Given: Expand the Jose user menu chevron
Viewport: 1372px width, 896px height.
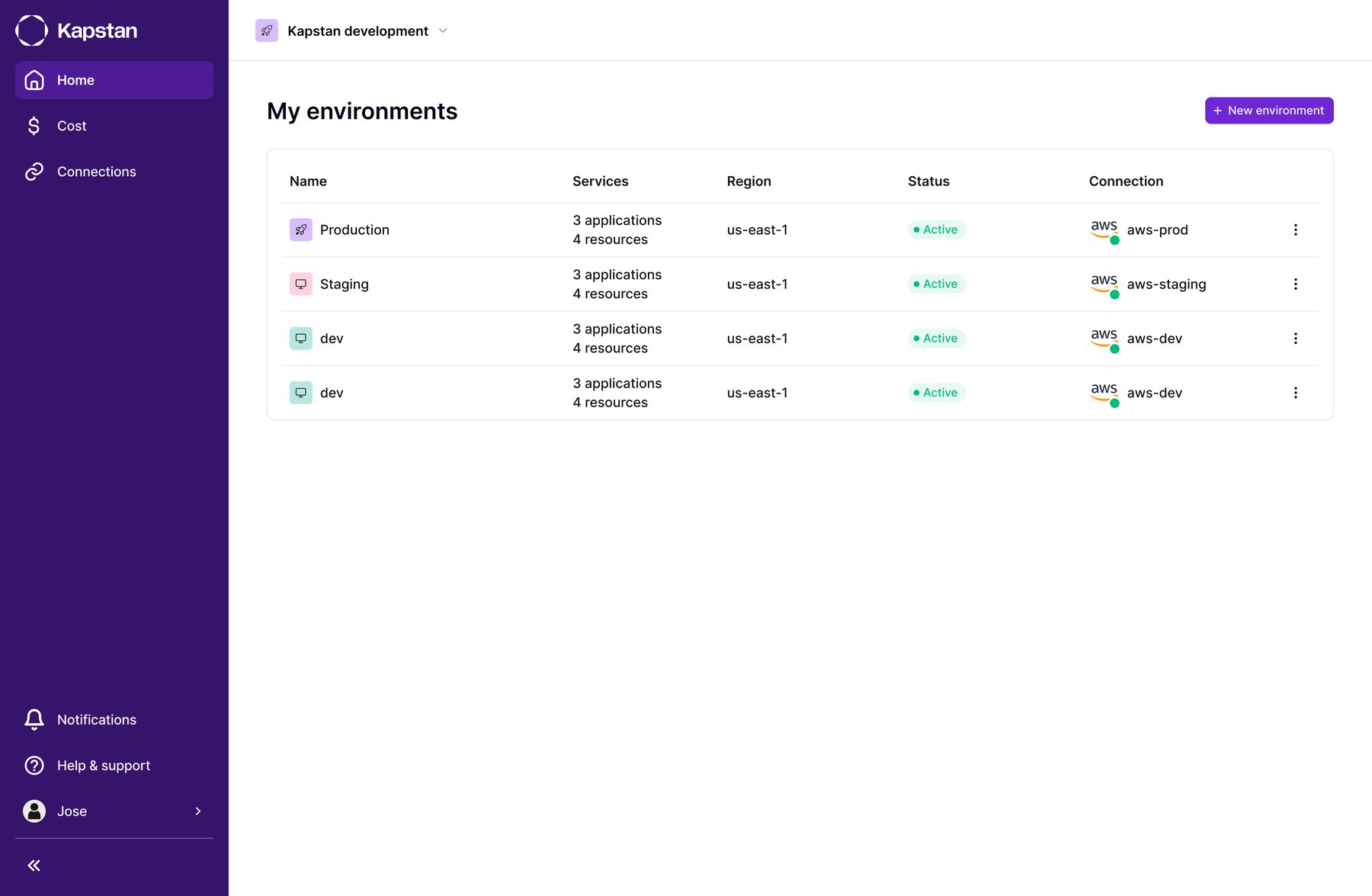Looking at the screenshot, I should [x=198, y=811].
